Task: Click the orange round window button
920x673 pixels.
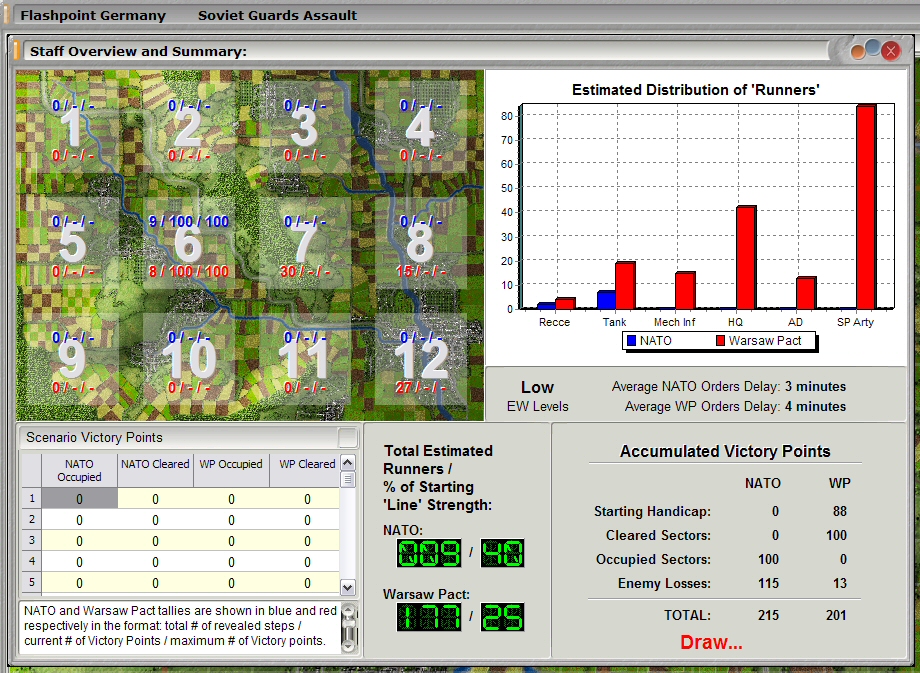Action: (858, 52)
